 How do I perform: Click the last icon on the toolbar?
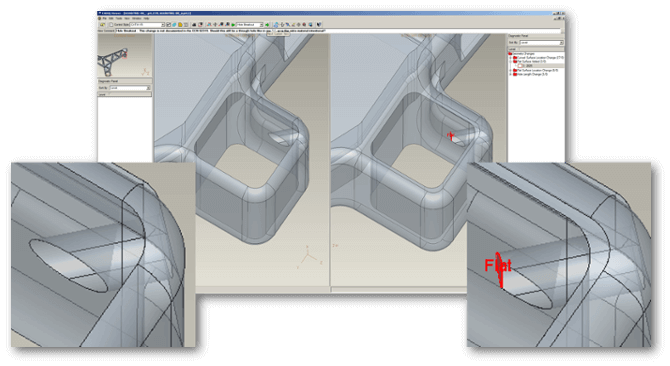tap(319, 24)
